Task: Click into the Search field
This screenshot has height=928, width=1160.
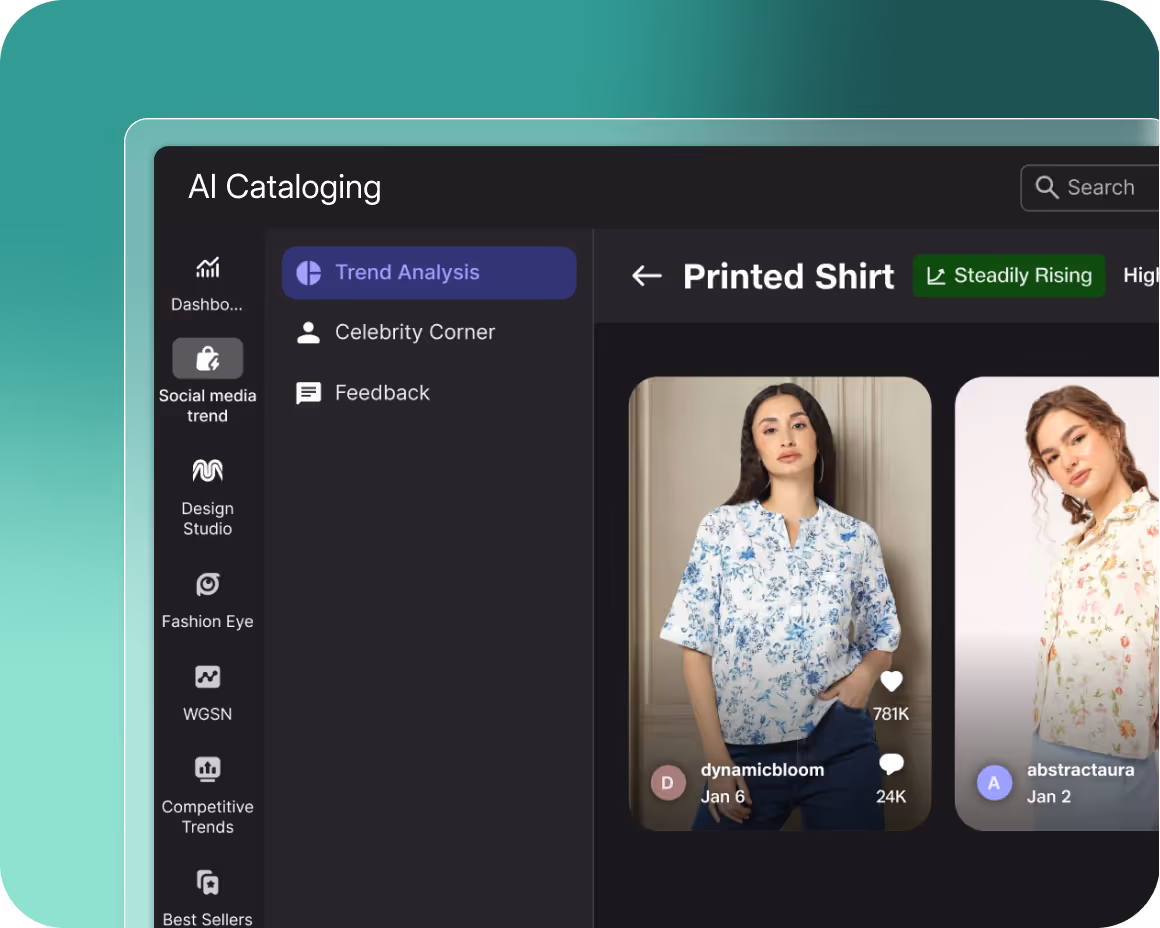Action: pos(1090,188)
